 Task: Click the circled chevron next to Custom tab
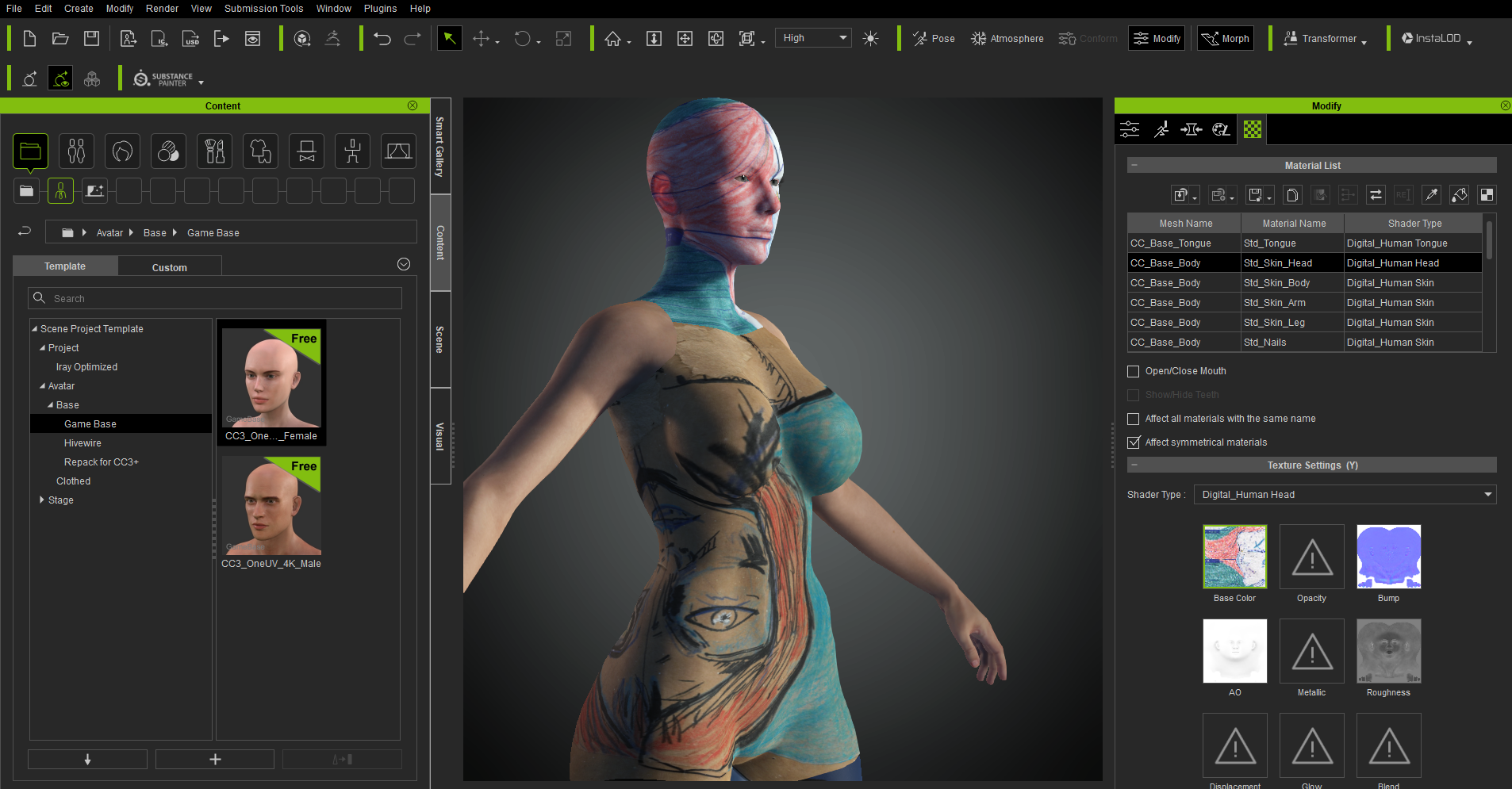(x=404, y=264)
